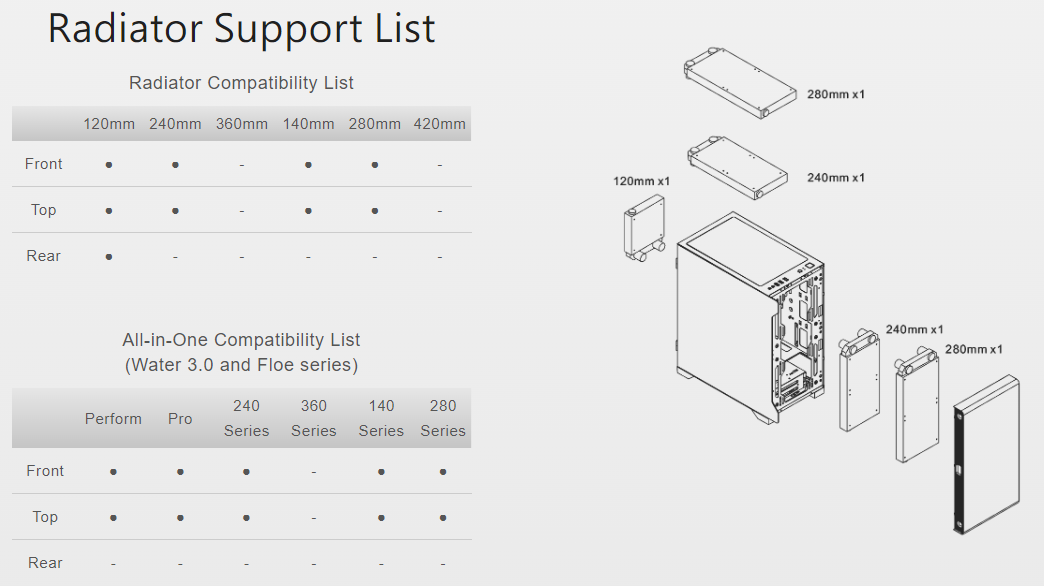Click the Pro column header

pyautogui.click(x=180, y=419)
